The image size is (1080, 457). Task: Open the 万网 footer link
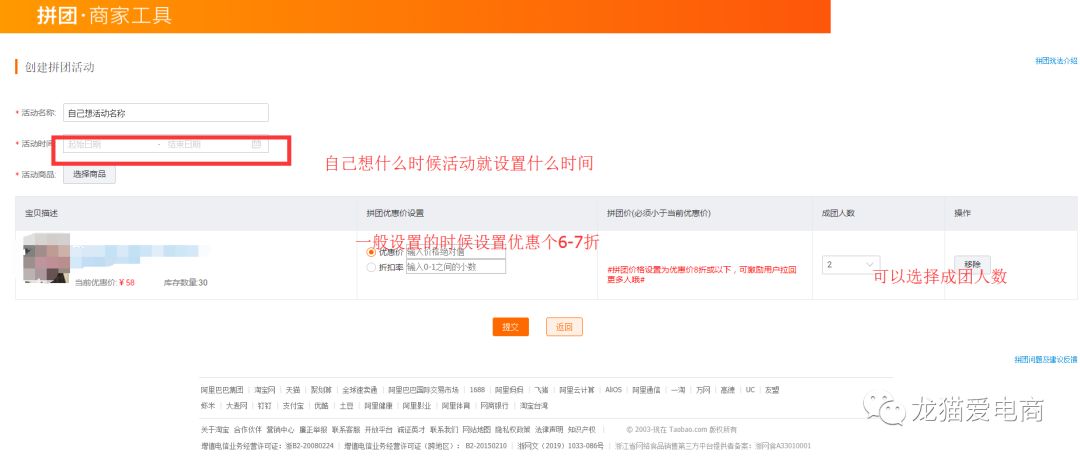click(703, 389)
